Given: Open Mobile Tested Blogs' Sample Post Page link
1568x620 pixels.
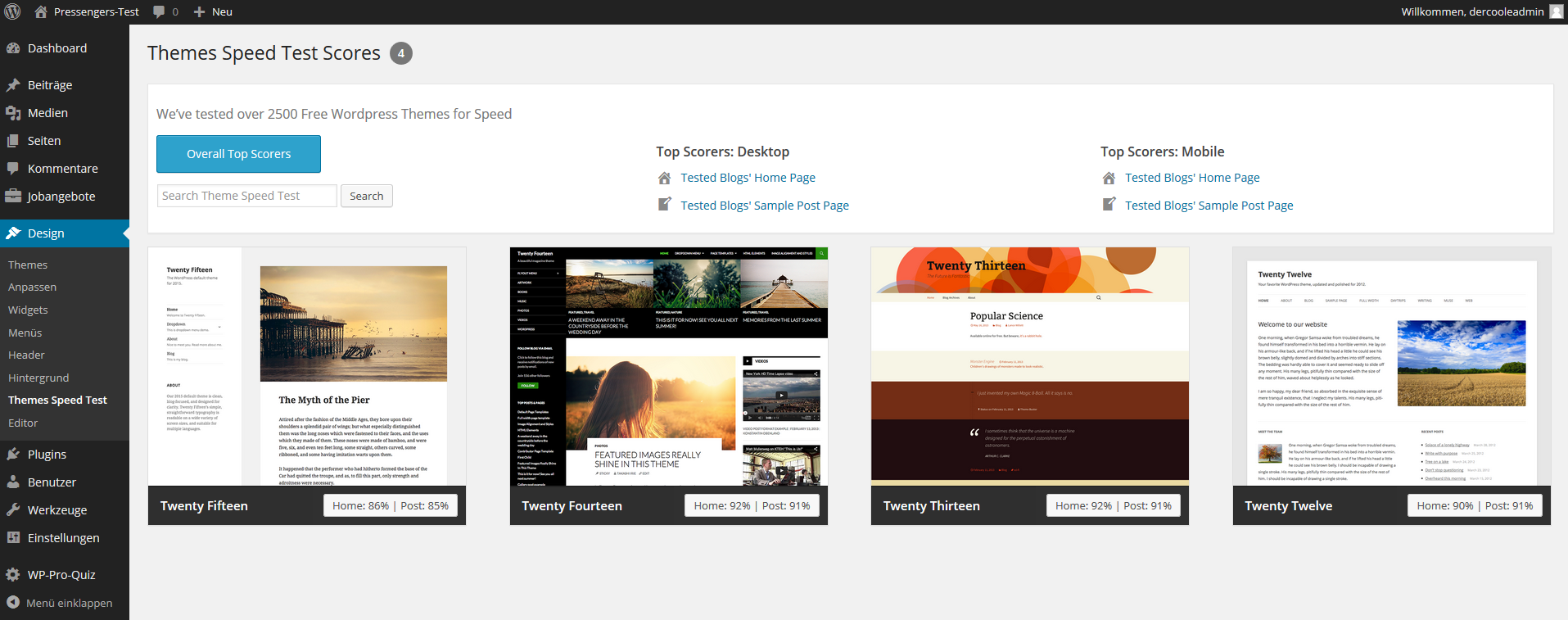Looking at the screenshot, I should coord(1209,206).
